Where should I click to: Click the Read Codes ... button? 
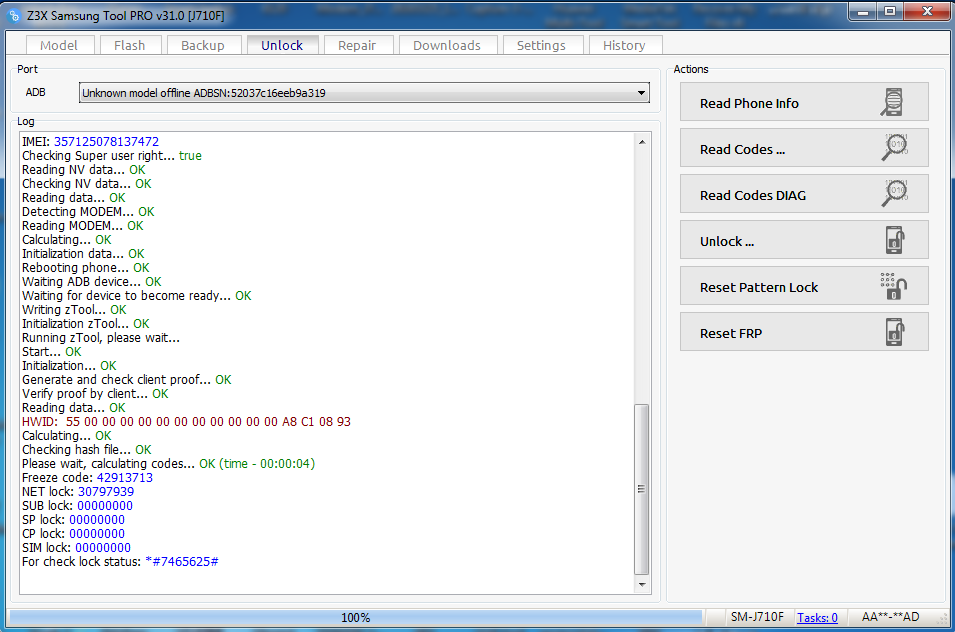pos(804,148)
